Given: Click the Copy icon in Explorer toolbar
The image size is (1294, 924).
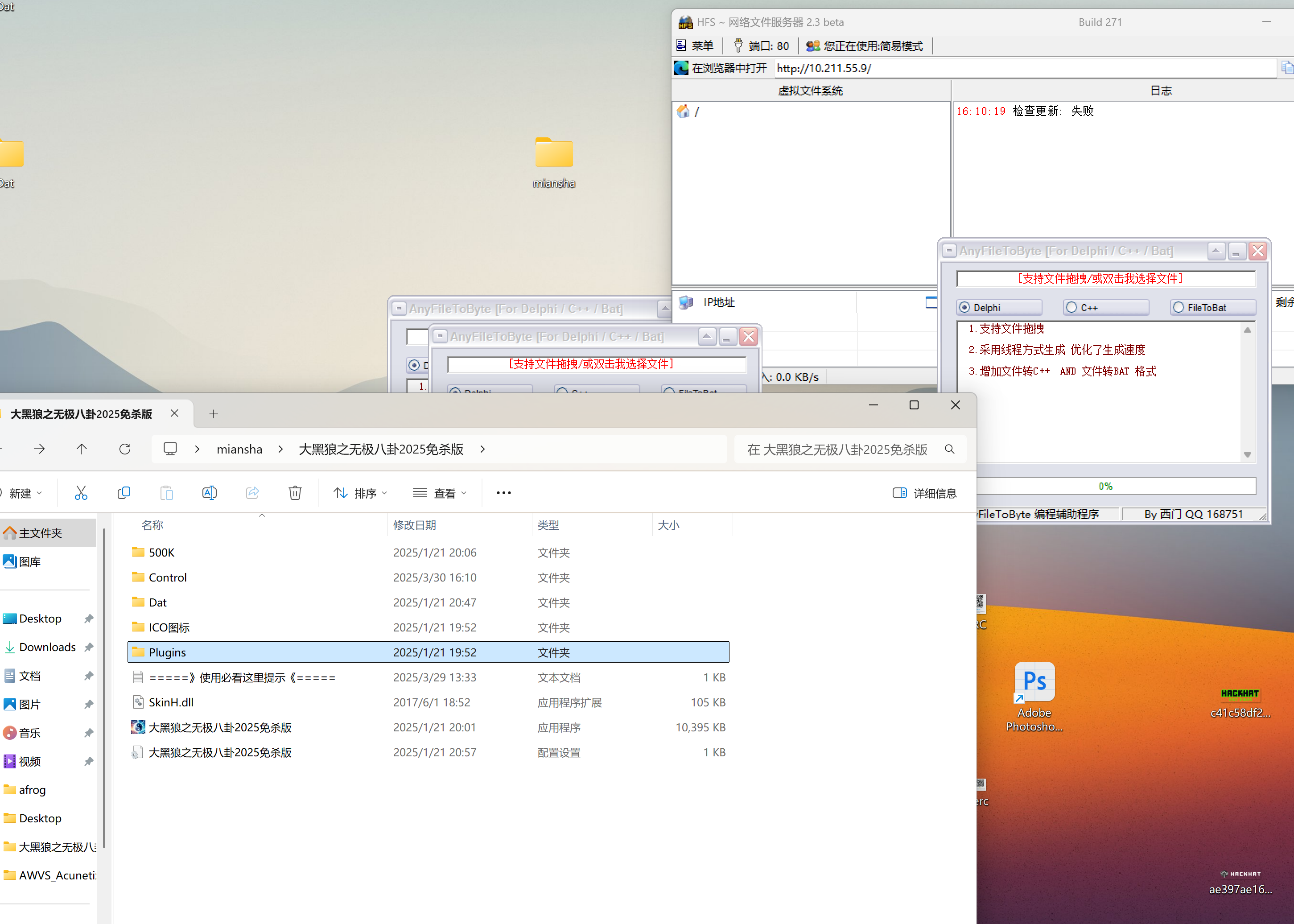Looking at the screenshot, I should [124, 493].
